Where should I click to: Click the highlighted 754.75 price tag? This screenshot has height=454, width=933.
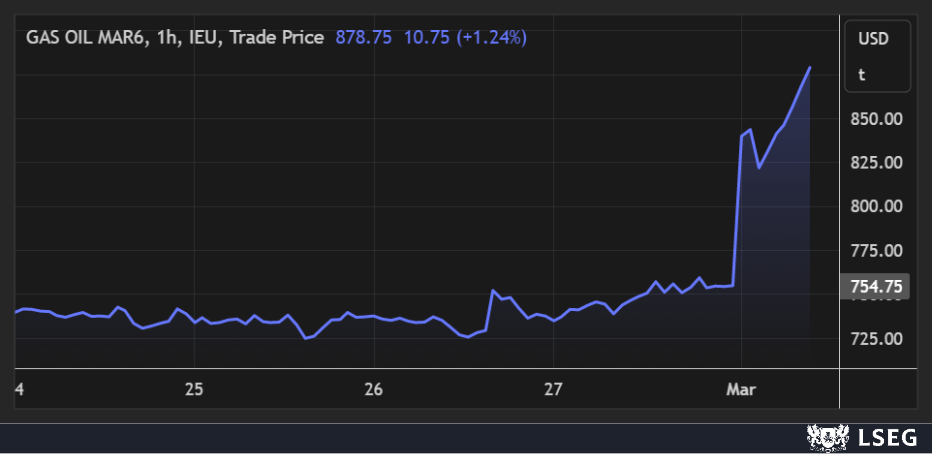pyautogui.click(x=876, y=287)
